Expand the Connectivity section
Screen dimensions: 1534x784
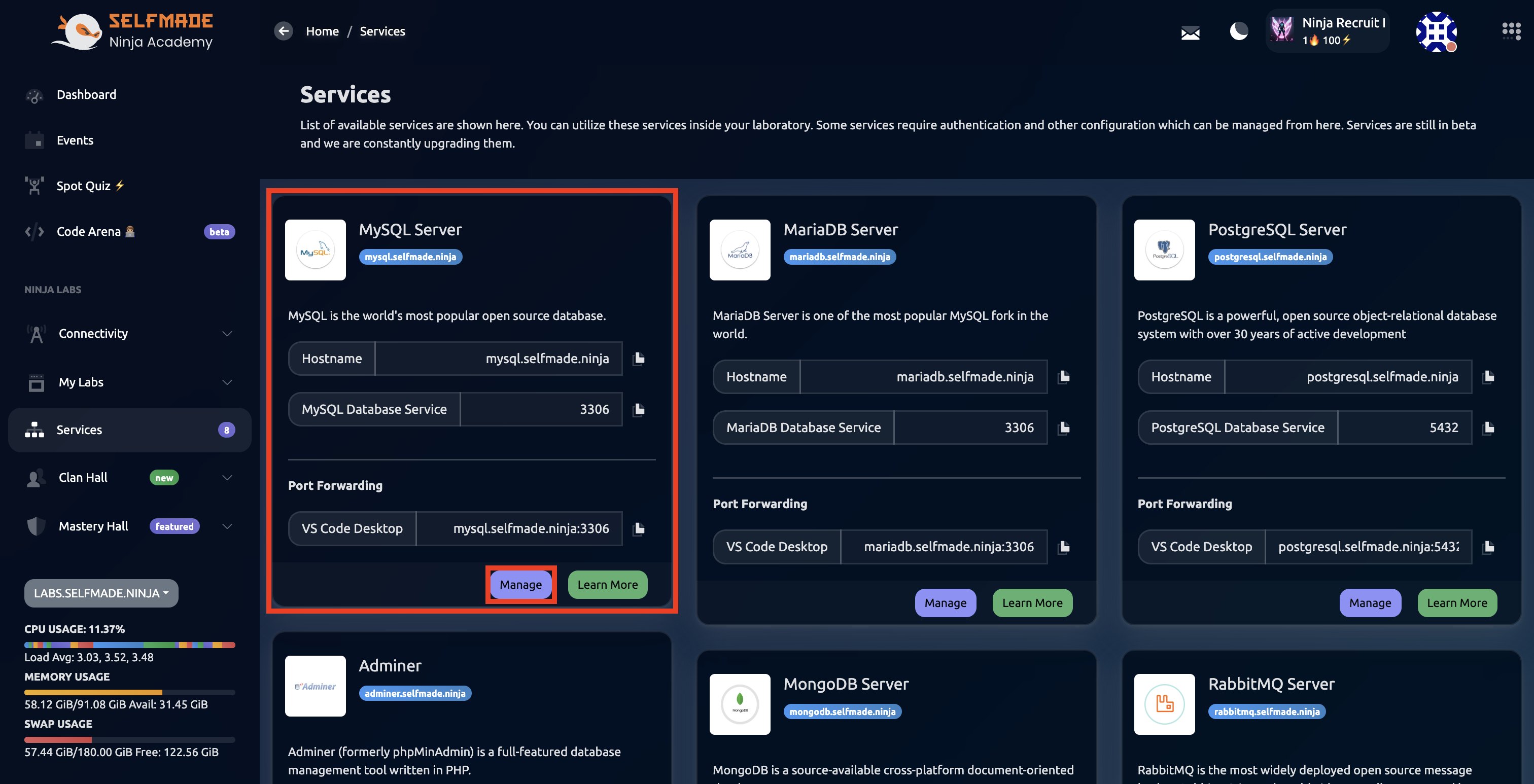point(130,333)
